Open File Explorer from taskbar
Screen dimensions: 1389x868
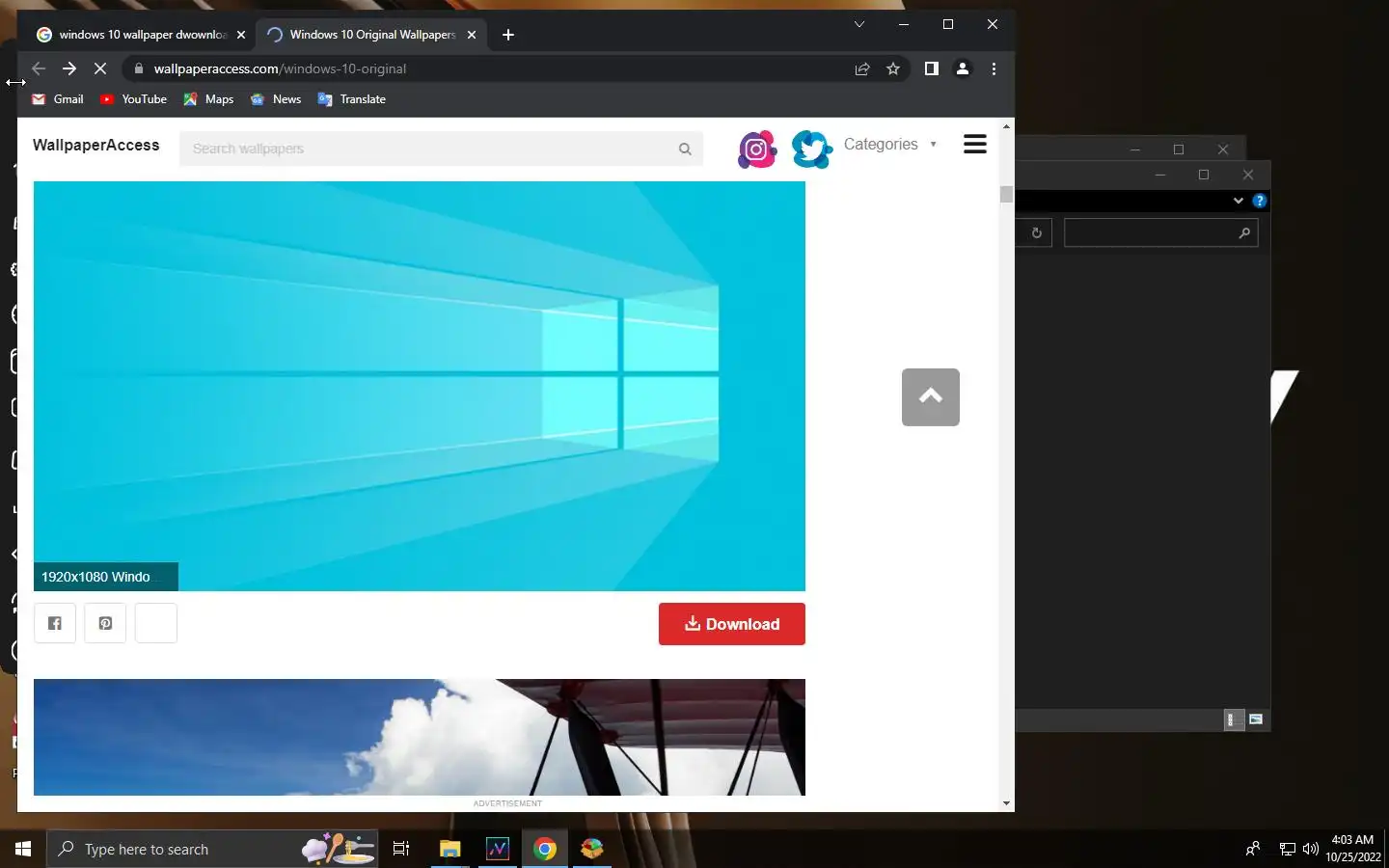click(449, 849)
